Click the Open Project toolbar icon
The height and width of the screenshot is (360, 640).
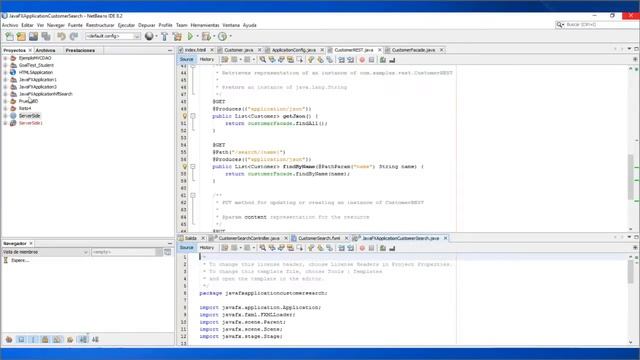pyautogui.click(x=33, y=36)
